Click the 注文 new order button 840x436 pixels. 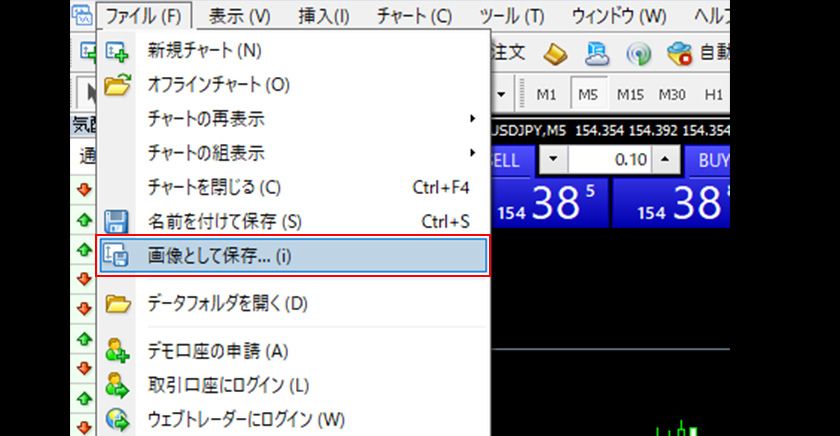pyautogui.click(x=507, y=52)
